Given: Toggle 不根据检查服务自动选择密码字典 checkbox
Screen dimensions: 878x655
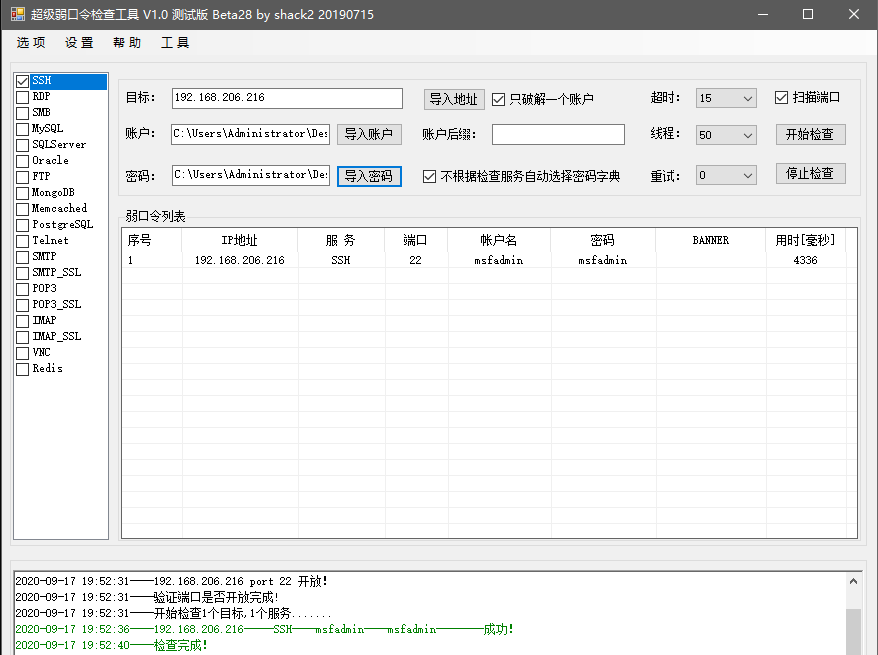Looking at the screenshot, I should [429, 177].
